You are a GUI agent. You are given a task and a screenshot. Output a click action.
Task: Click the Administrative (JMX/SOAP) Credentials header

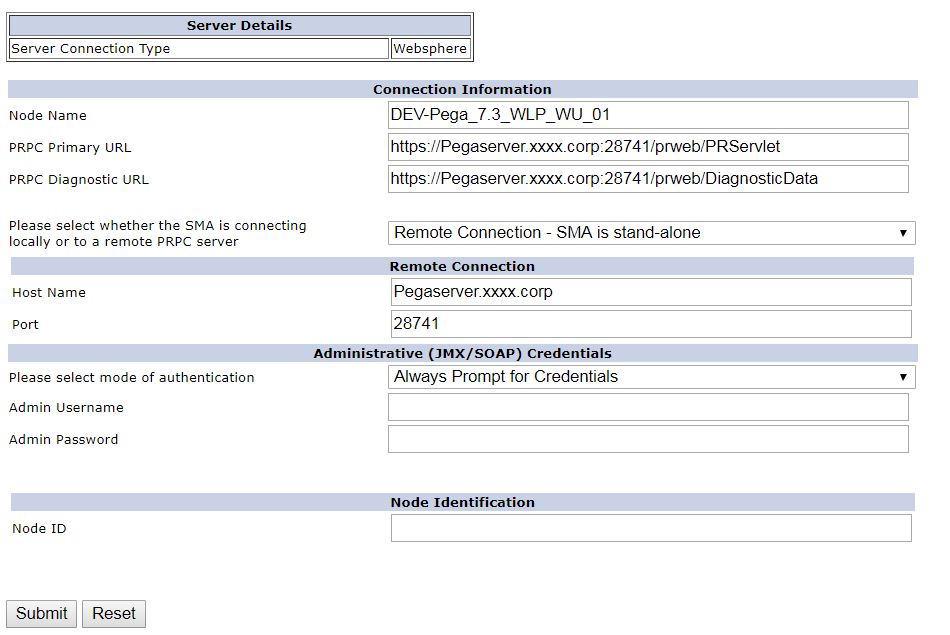point(463,353)
